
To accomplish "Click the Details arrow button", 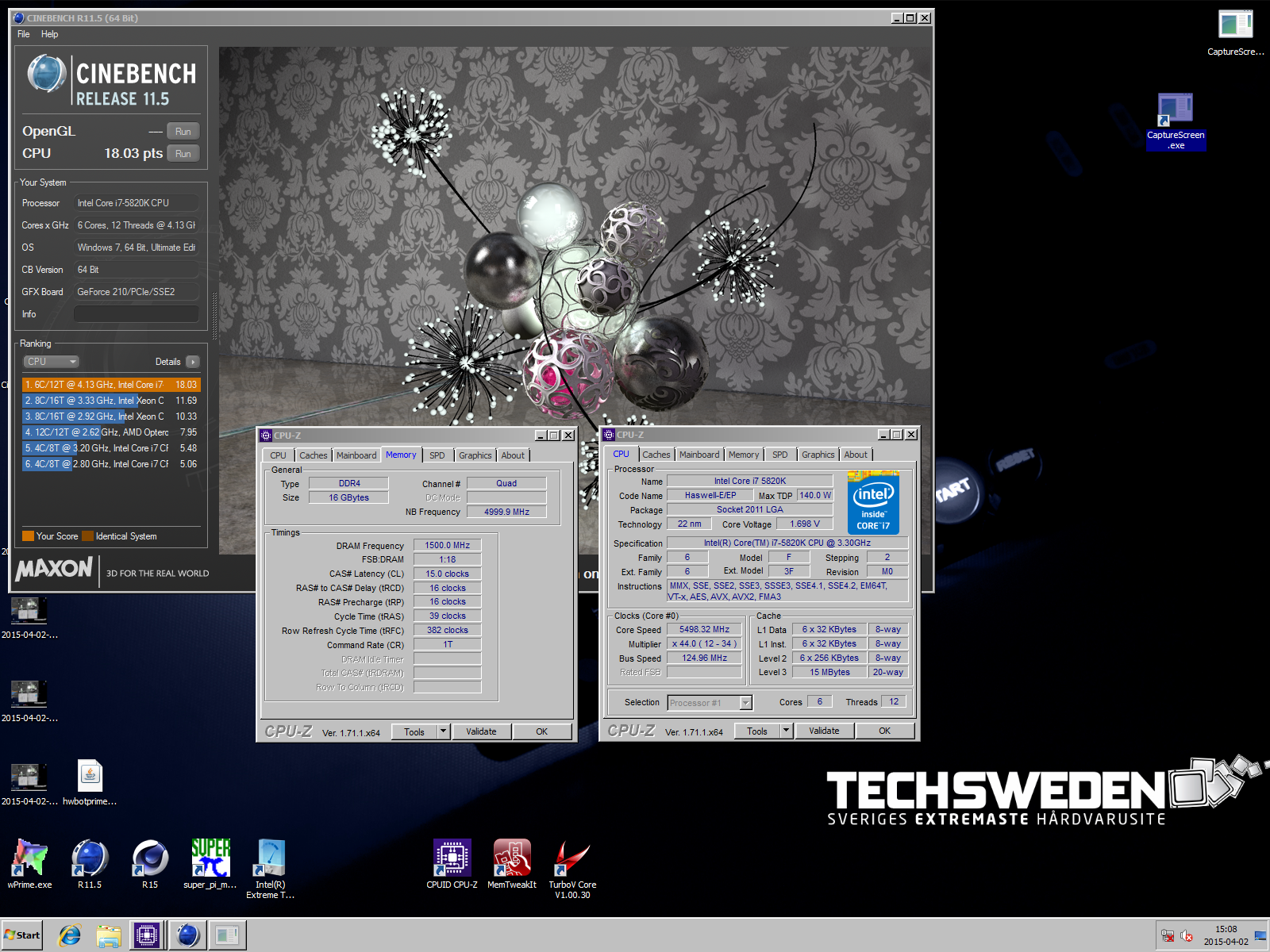I will click(x=193, y=362).
